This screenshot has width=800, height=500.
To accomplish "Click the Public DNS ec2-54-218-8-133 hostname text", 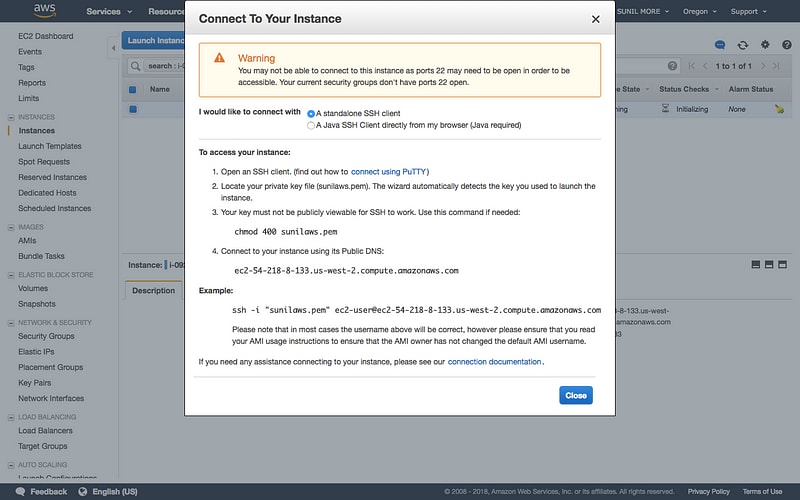I will point(346,271).
